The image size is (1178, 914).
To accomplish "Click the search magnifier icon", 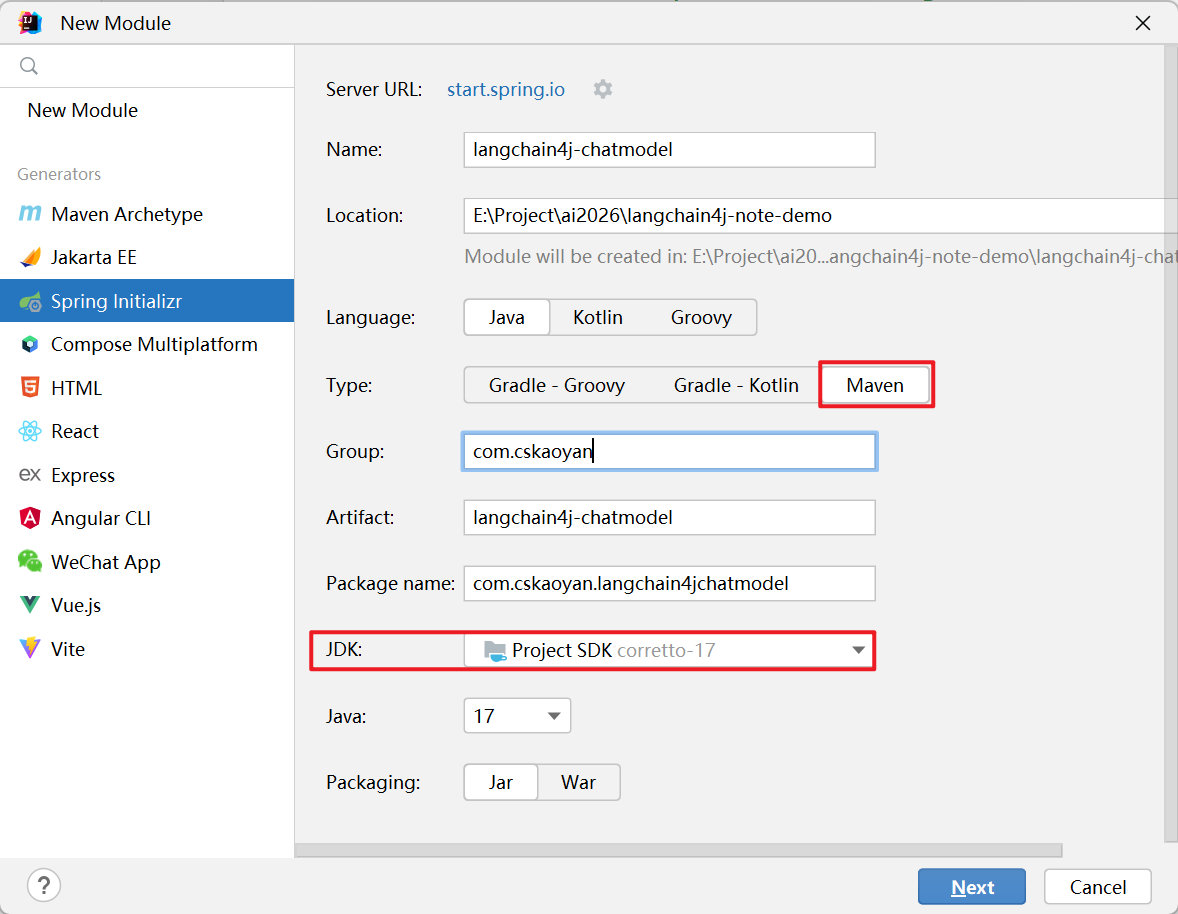I will 29,66.
